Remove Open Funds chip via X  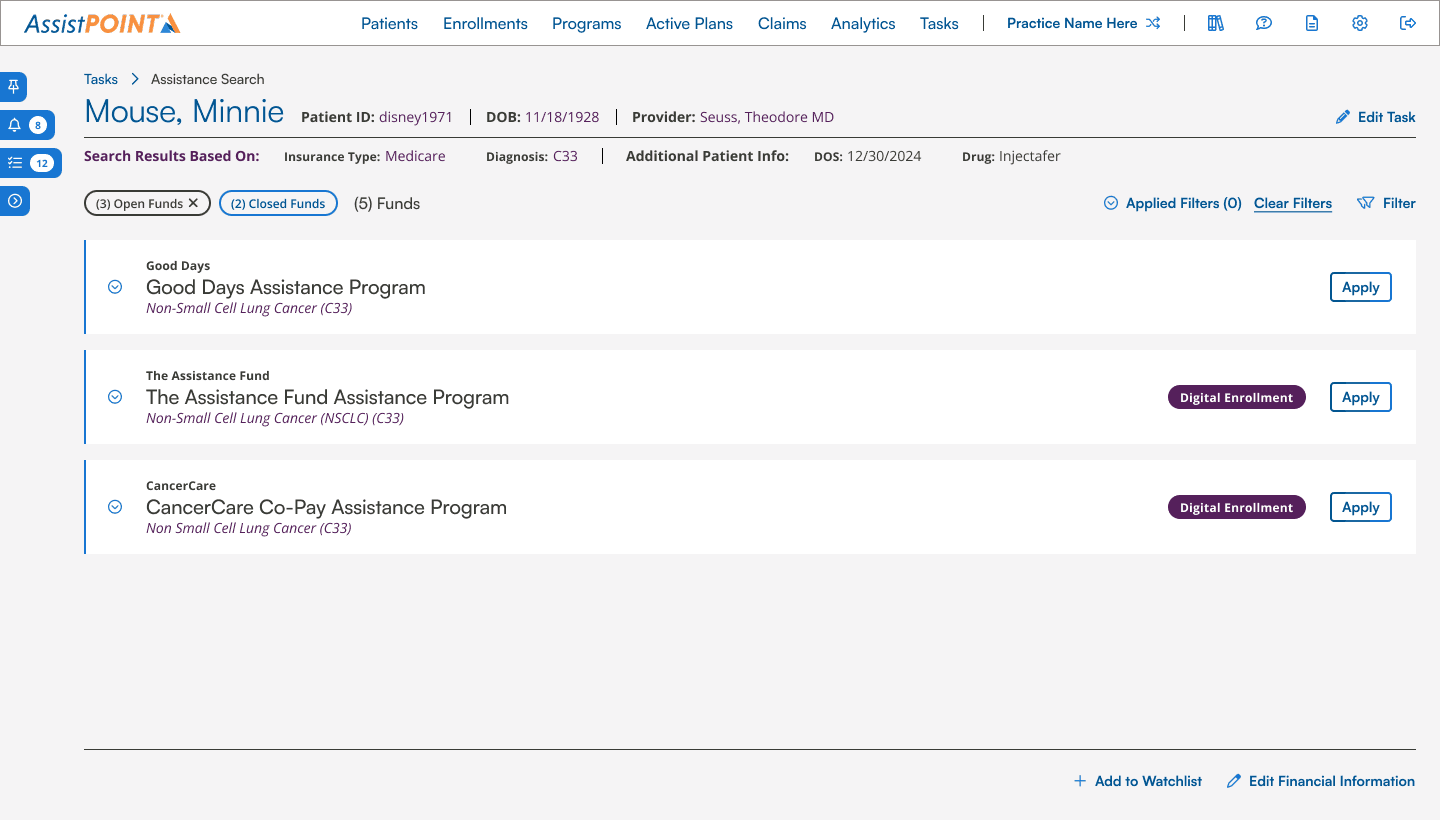point(194,203)
